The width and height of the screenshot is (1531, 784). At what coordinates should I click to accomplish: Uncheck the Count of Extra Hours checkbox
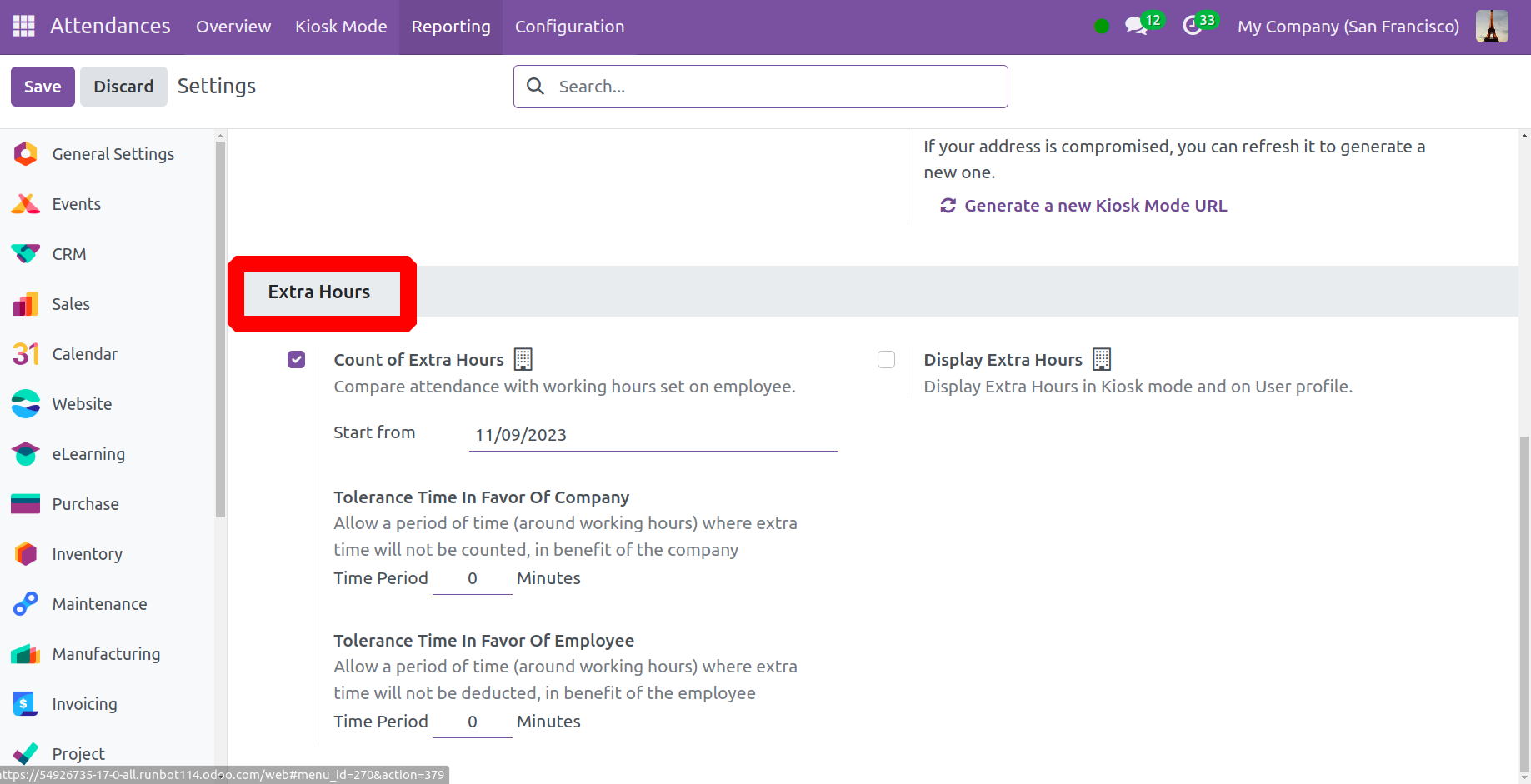(297, 360)
